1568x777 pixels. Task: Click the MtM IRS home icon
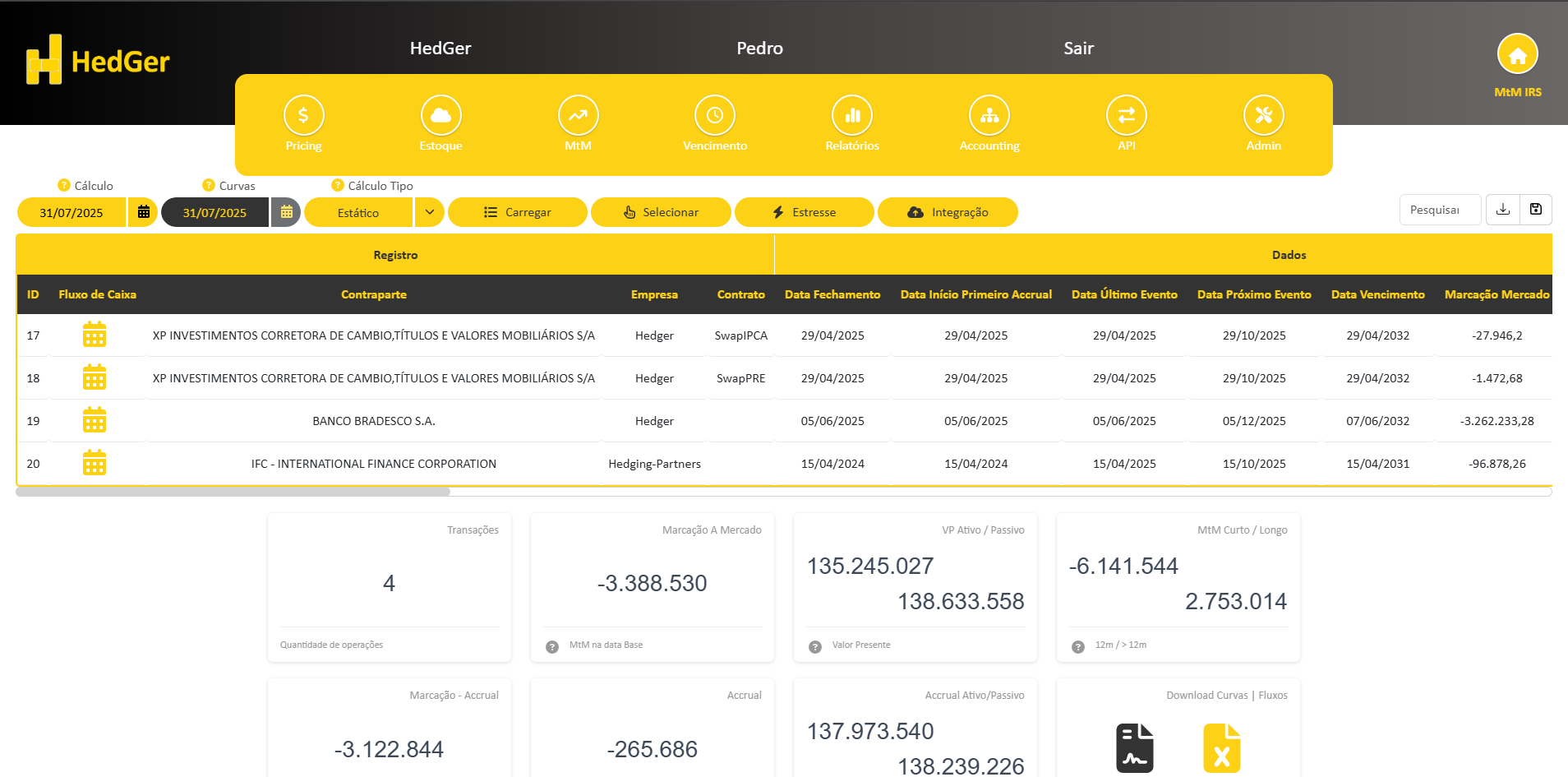pyautogui.click(x=1517, y=55)
